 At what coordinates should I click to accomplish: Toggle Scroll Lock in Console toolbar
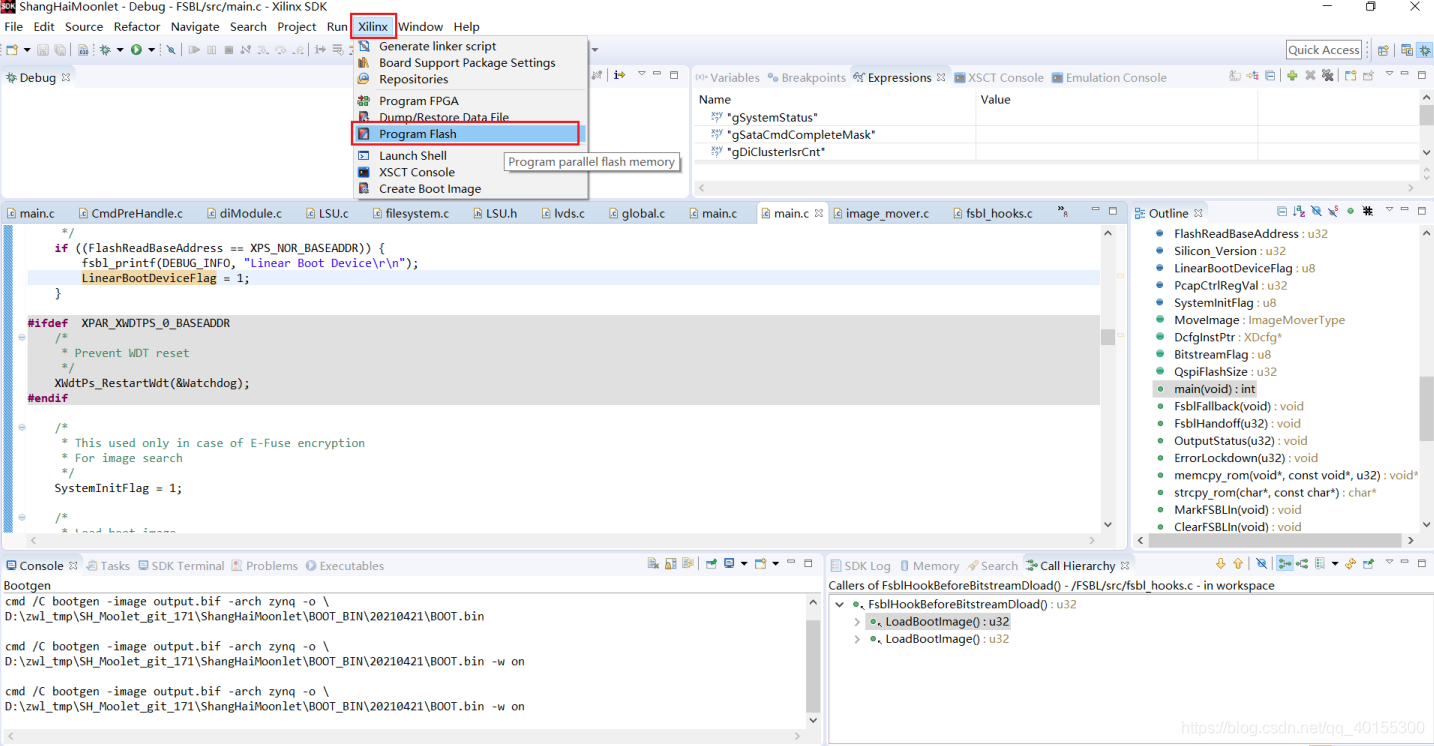tap(671, 565)
